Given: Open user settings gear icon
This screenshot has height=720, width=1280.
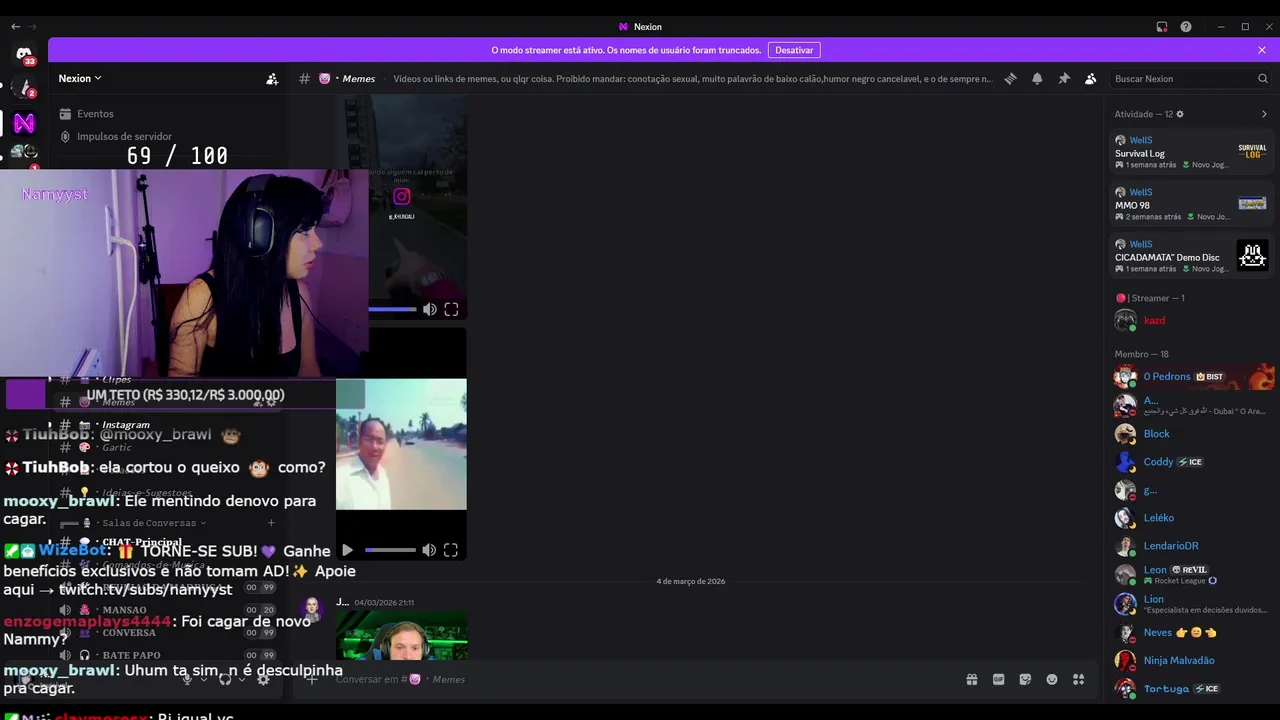Looking at the screenshot, I should pos(263,679).
